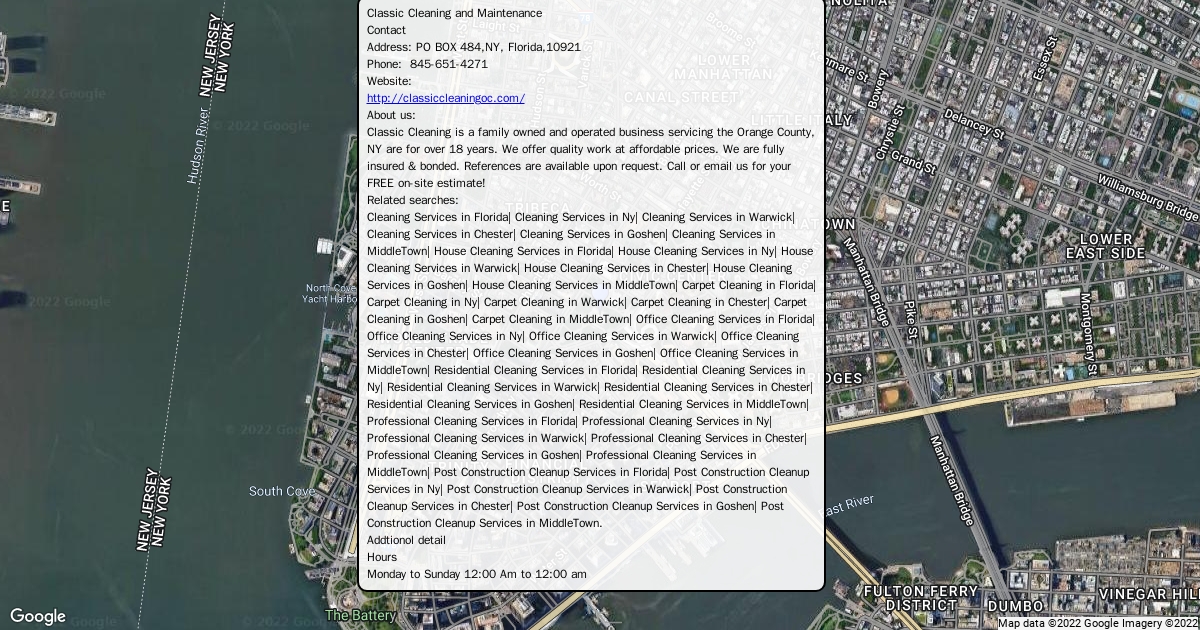Screen dimensions: 1200x630
Task: Open the classiccleaningoc.com website link
Action: click(x=445, y=98)
